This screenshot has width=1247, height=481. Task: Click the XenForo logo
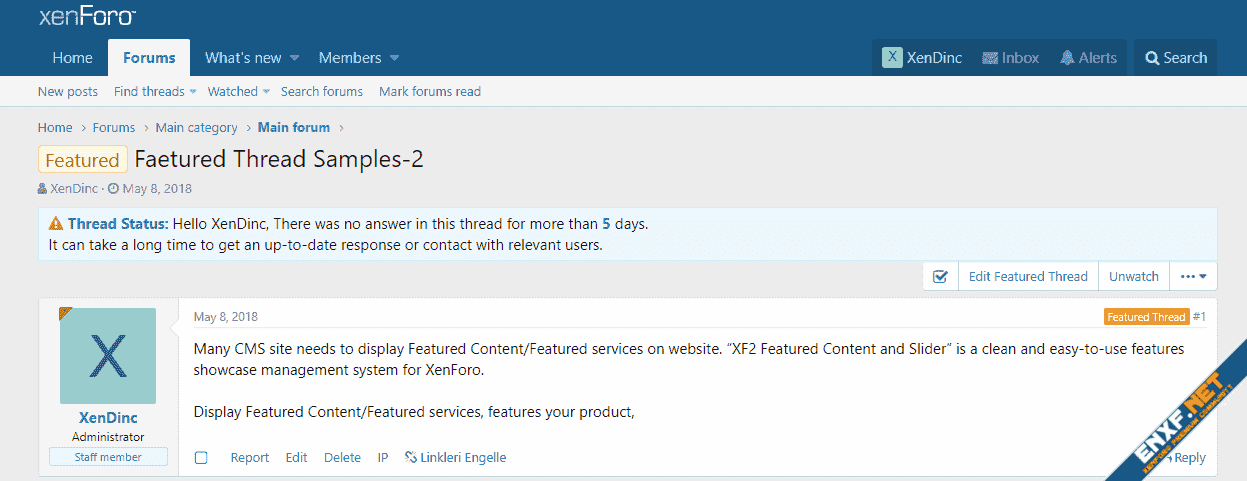pyautogui.click(x=87, y=16)
